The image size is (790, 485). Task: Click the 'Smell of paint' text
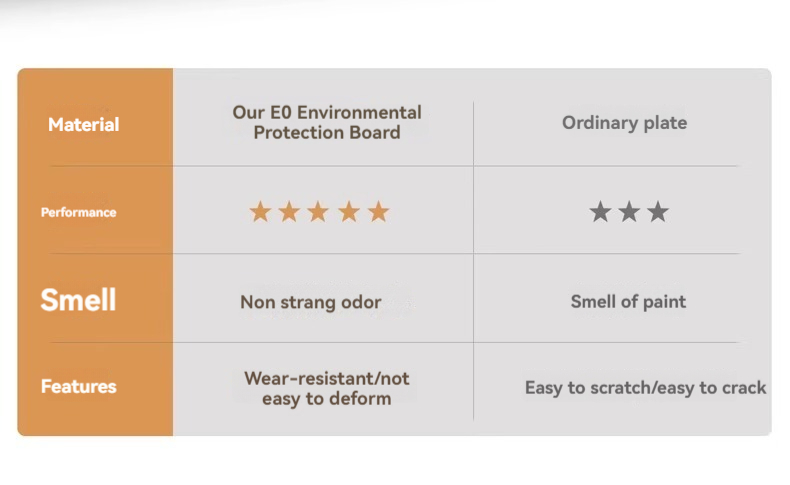coord(628,302)
